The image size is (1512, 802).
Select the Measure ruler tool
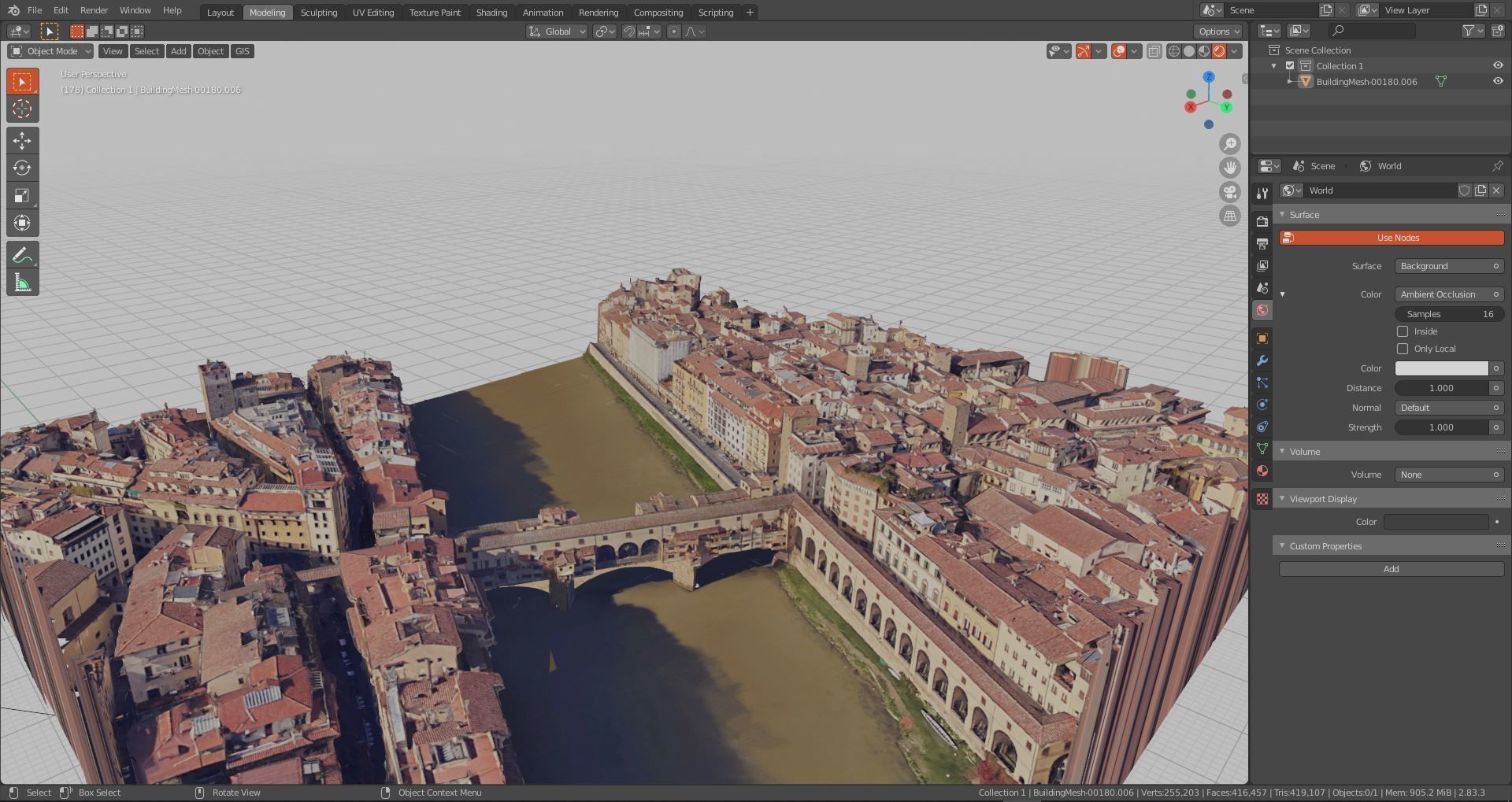(22, 283)
